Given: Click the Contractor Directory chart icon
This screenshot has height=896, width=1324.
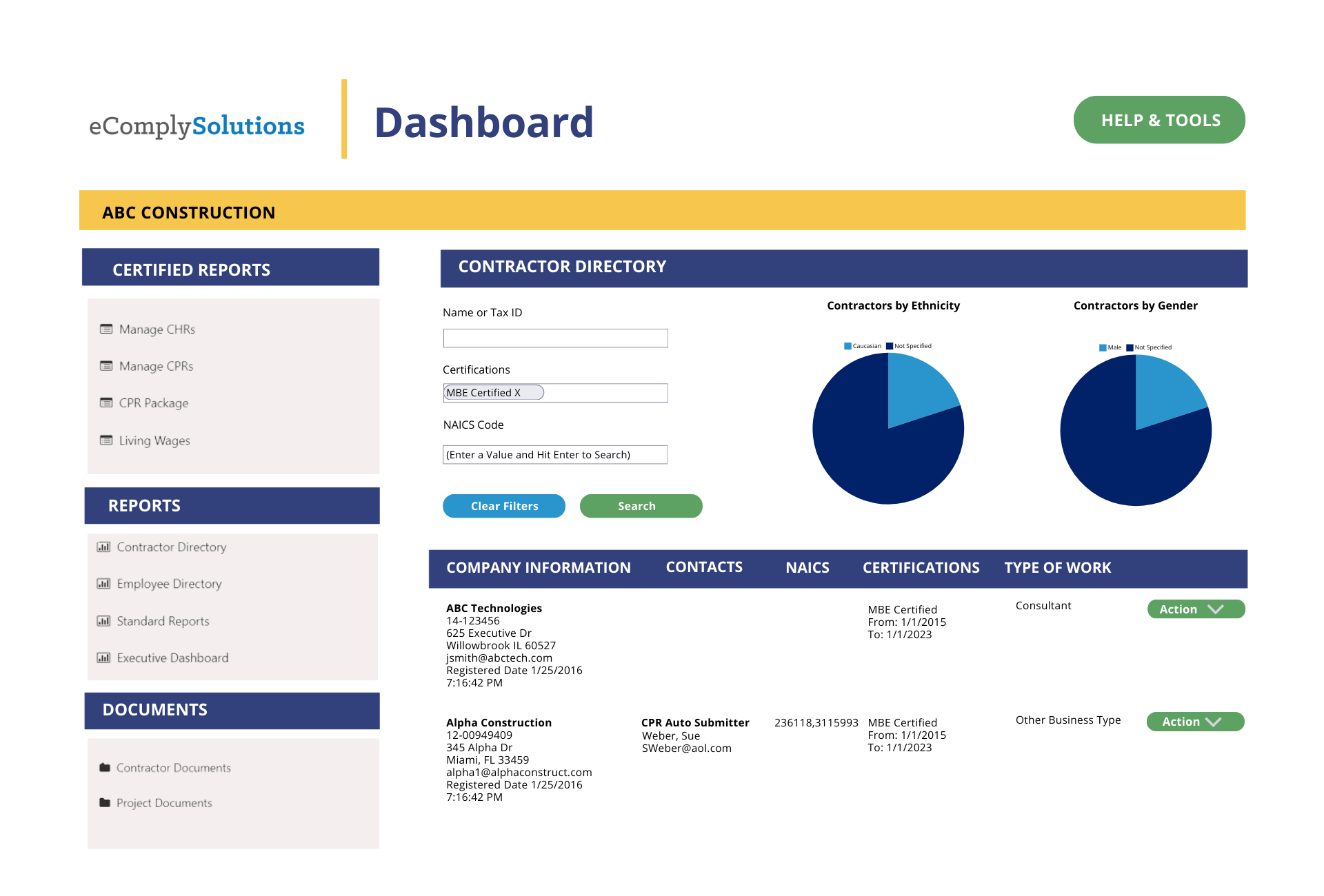Looking at the screenshot, I should (x=103, y=547).
